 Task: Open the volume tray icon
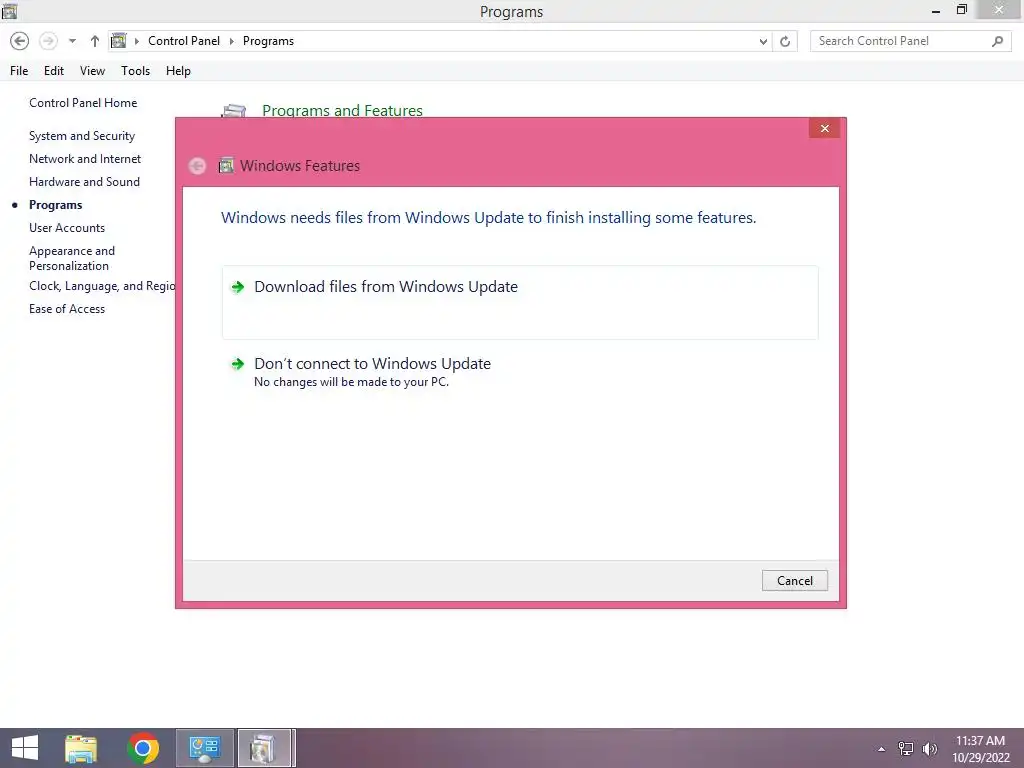point(930,748)
